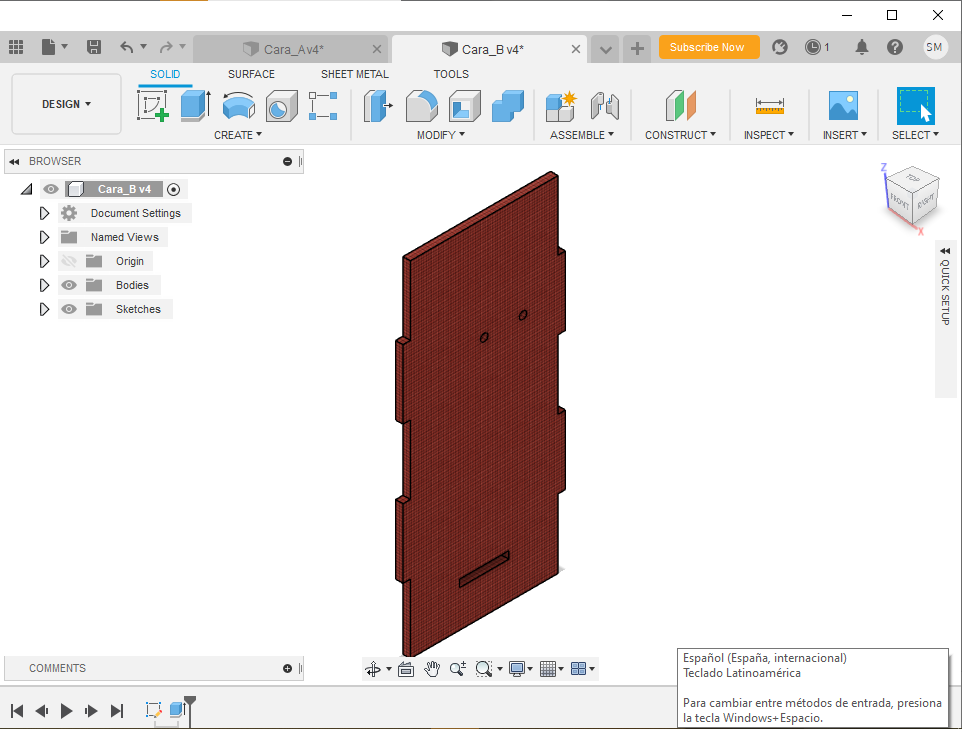
Task: Hide the Sketches folder
Action: tap(69, 309)
